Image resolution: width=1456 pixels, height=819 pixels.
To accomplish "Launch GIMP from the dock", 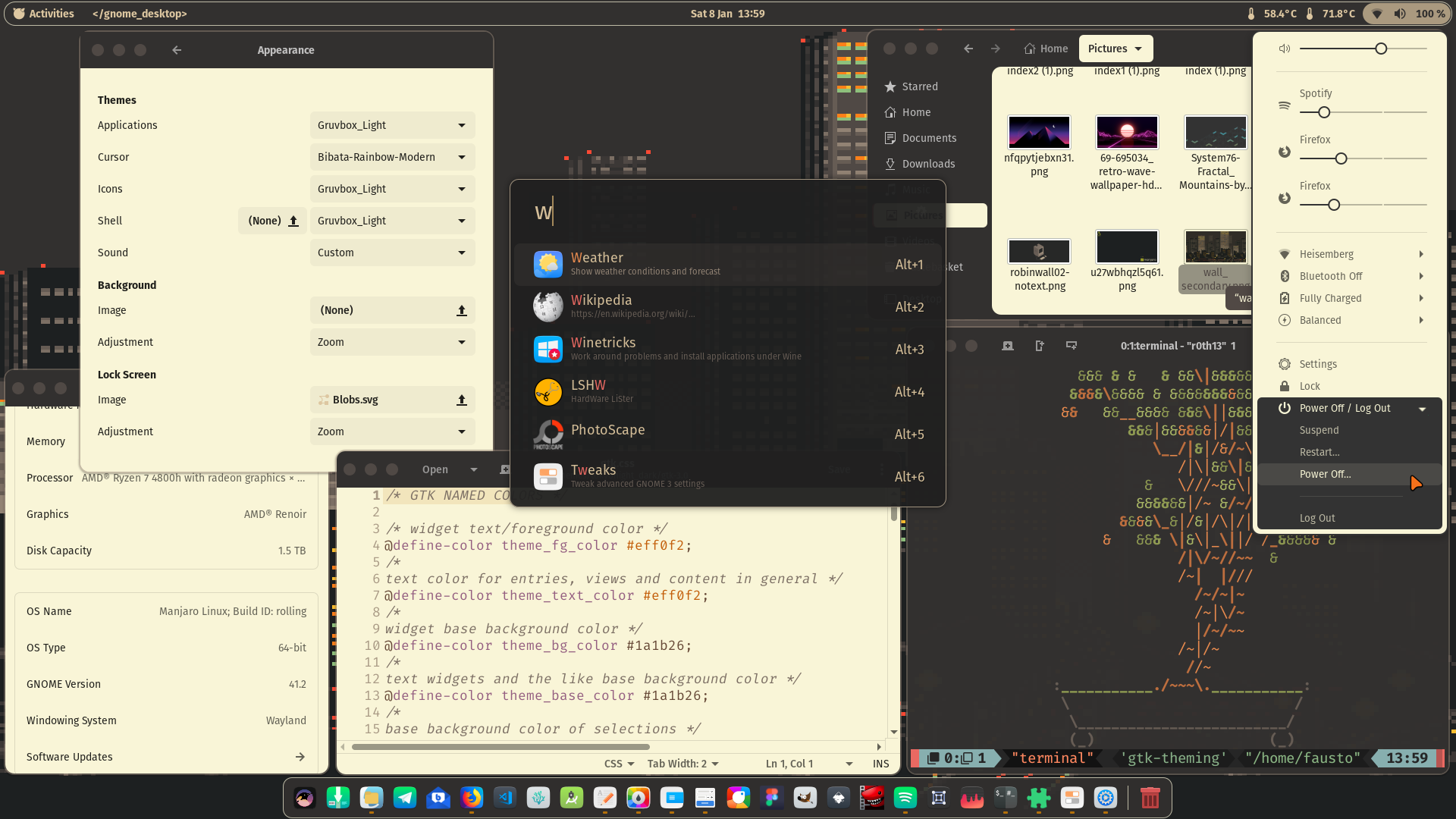I will tap(805, 798).
